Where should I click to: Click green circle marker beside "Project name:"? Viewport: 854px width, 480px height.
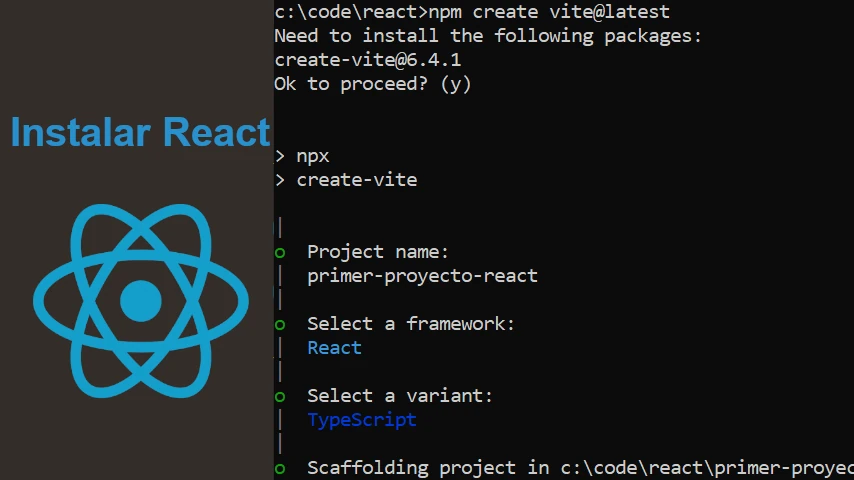(280, 253)
